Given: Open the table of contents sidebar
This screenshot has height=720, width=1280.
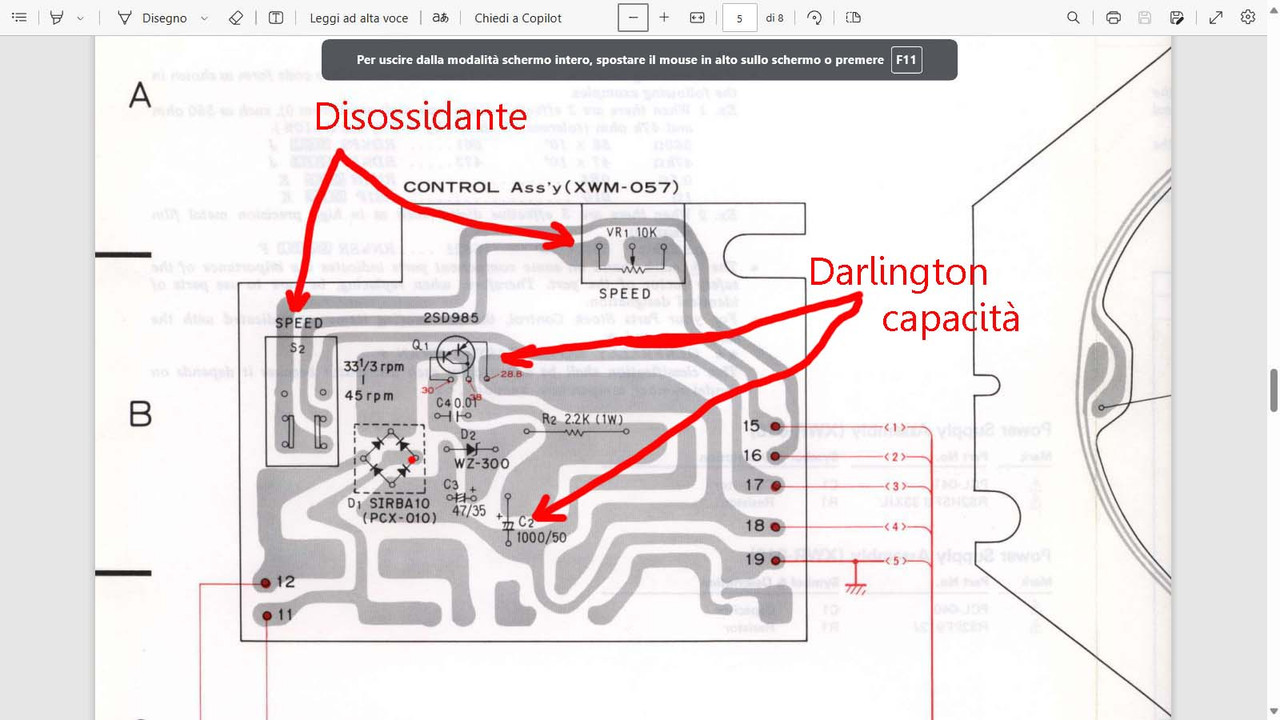Looking at the screenshot, I should [19, 18].
